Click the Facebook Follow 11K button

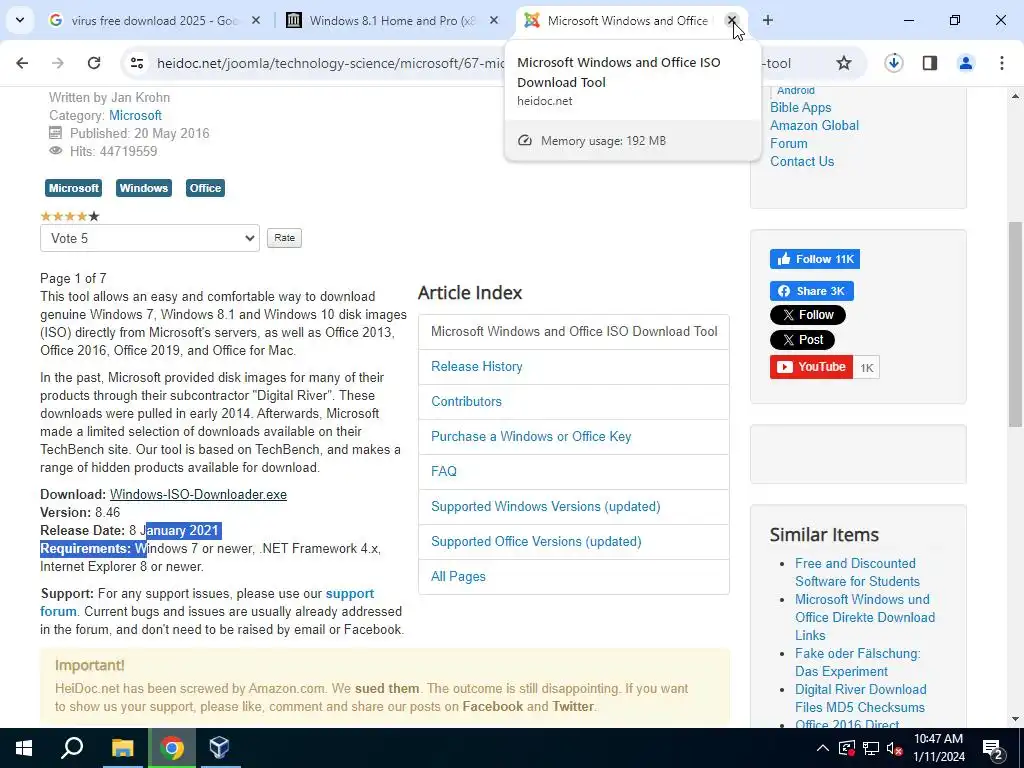(x=814, y=259)
